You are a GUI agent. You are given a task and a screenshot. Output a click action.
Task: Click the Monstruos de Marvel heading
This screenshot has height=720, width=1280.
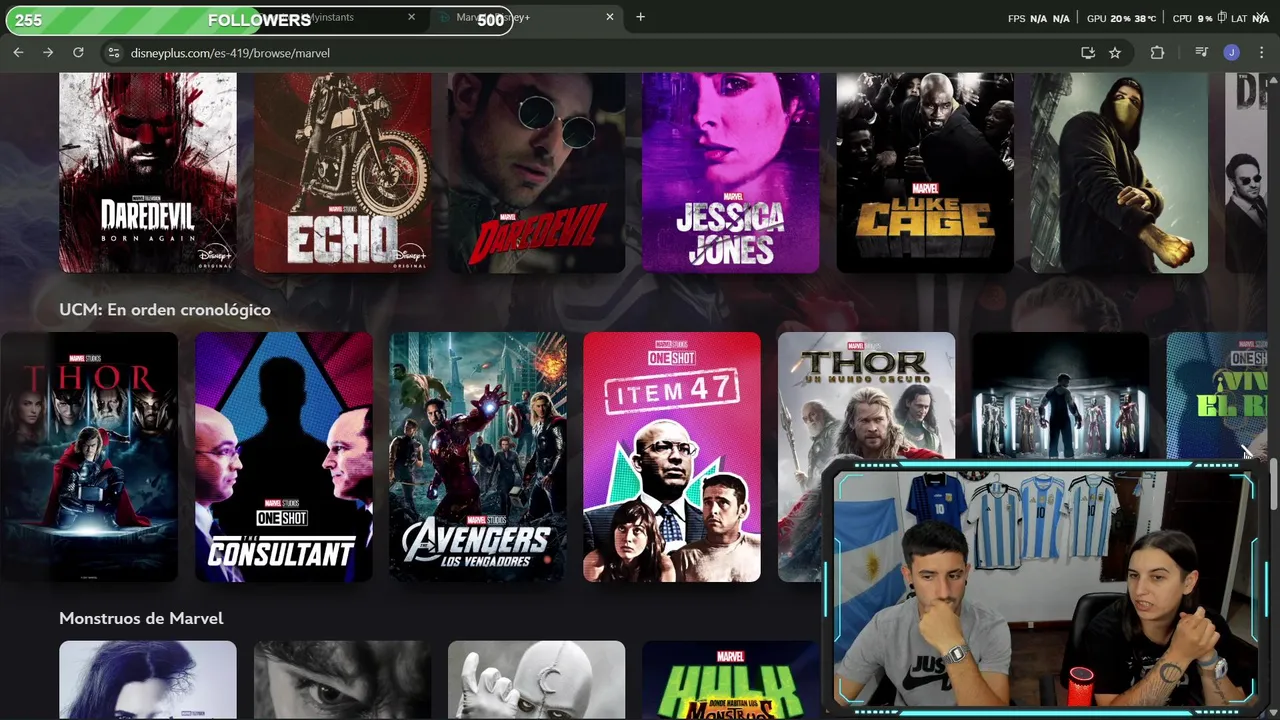[141, 618]
